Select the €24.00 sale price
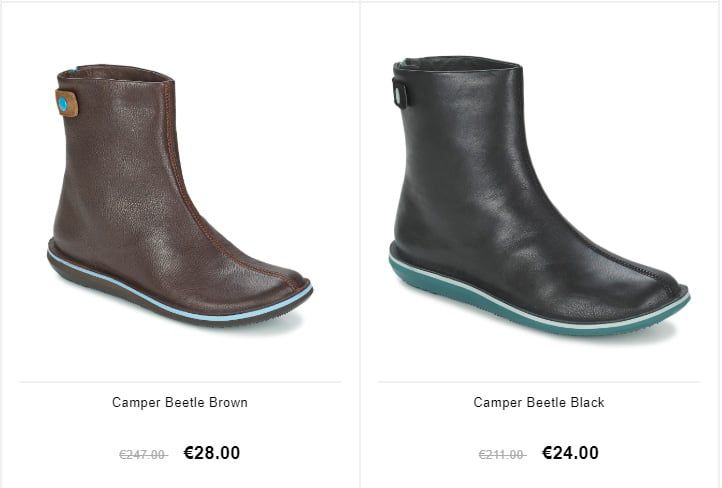The width and height of the screenshot is (722, 488). pyautogui.click(x=571, y=453)
